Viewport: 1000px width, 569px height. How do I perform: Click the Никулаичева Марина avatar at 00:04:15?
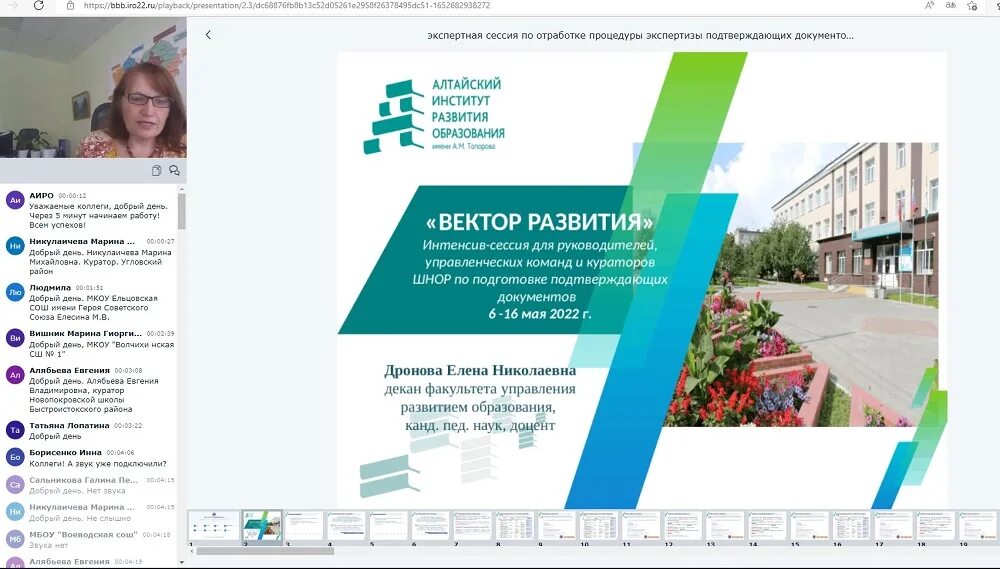(x=15, y=512)
